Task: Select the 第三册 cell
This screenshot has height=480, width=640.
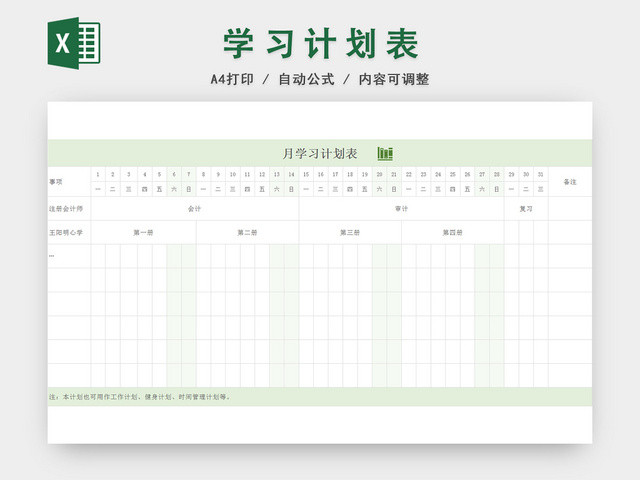Action: pyautogui.click(x=350, y=232)
